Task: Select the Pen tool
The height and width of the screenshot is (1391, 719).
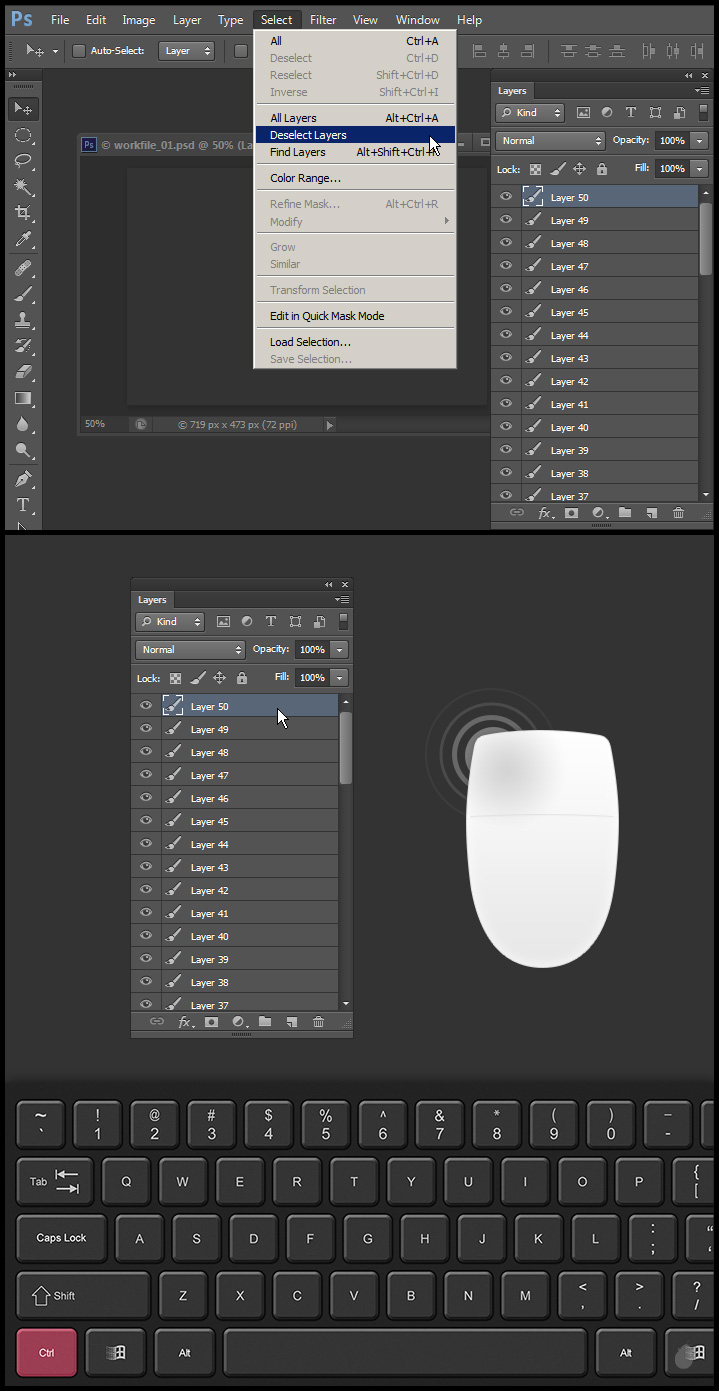Action: [24, 478]
